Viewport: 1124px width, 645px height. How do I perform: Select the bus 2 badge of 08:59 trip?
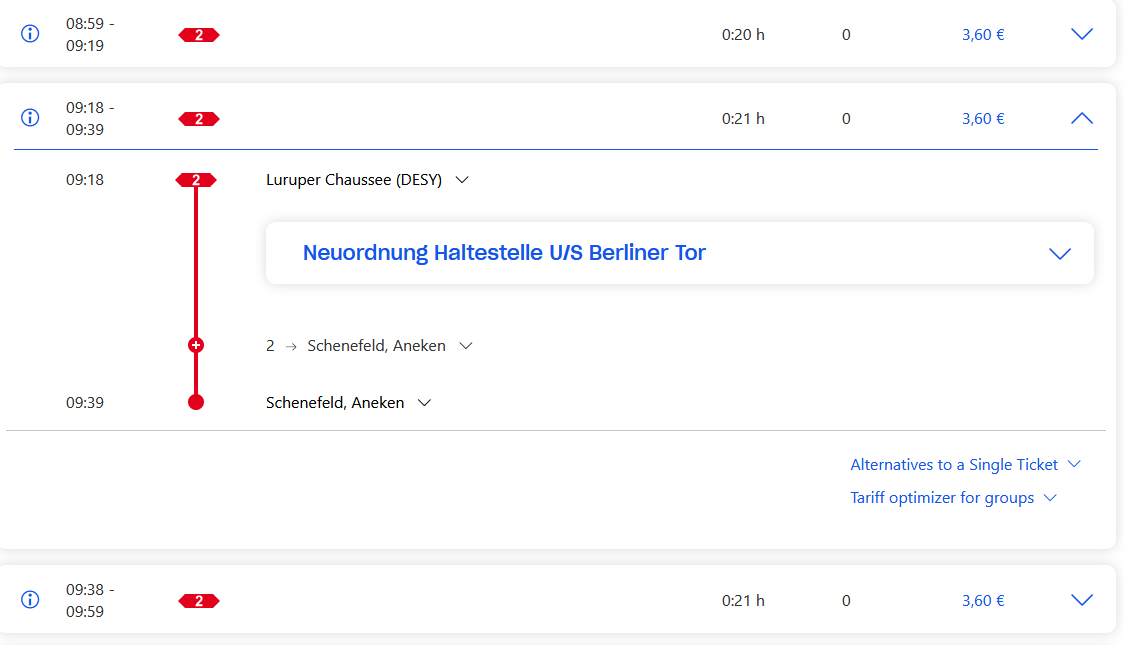(199, 35)
